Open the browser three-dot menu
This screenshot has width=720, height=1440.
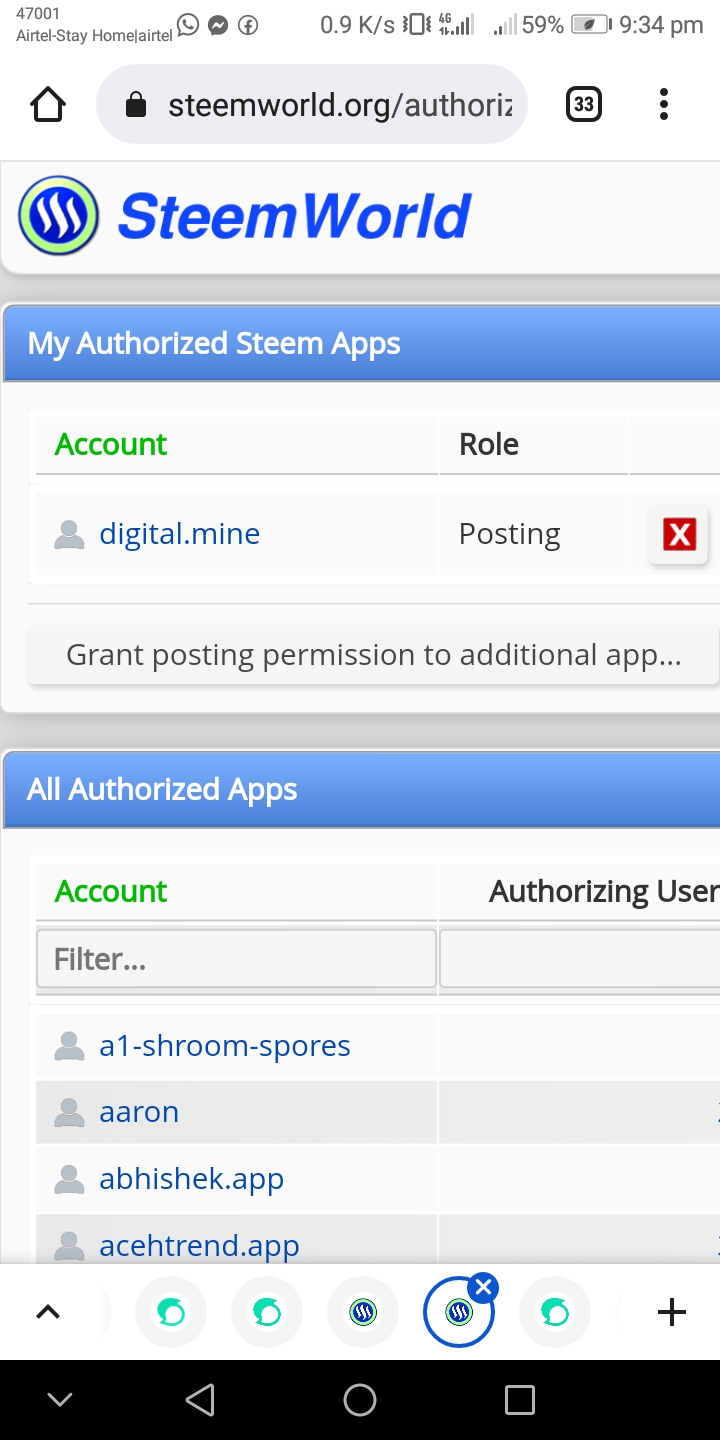664,104
